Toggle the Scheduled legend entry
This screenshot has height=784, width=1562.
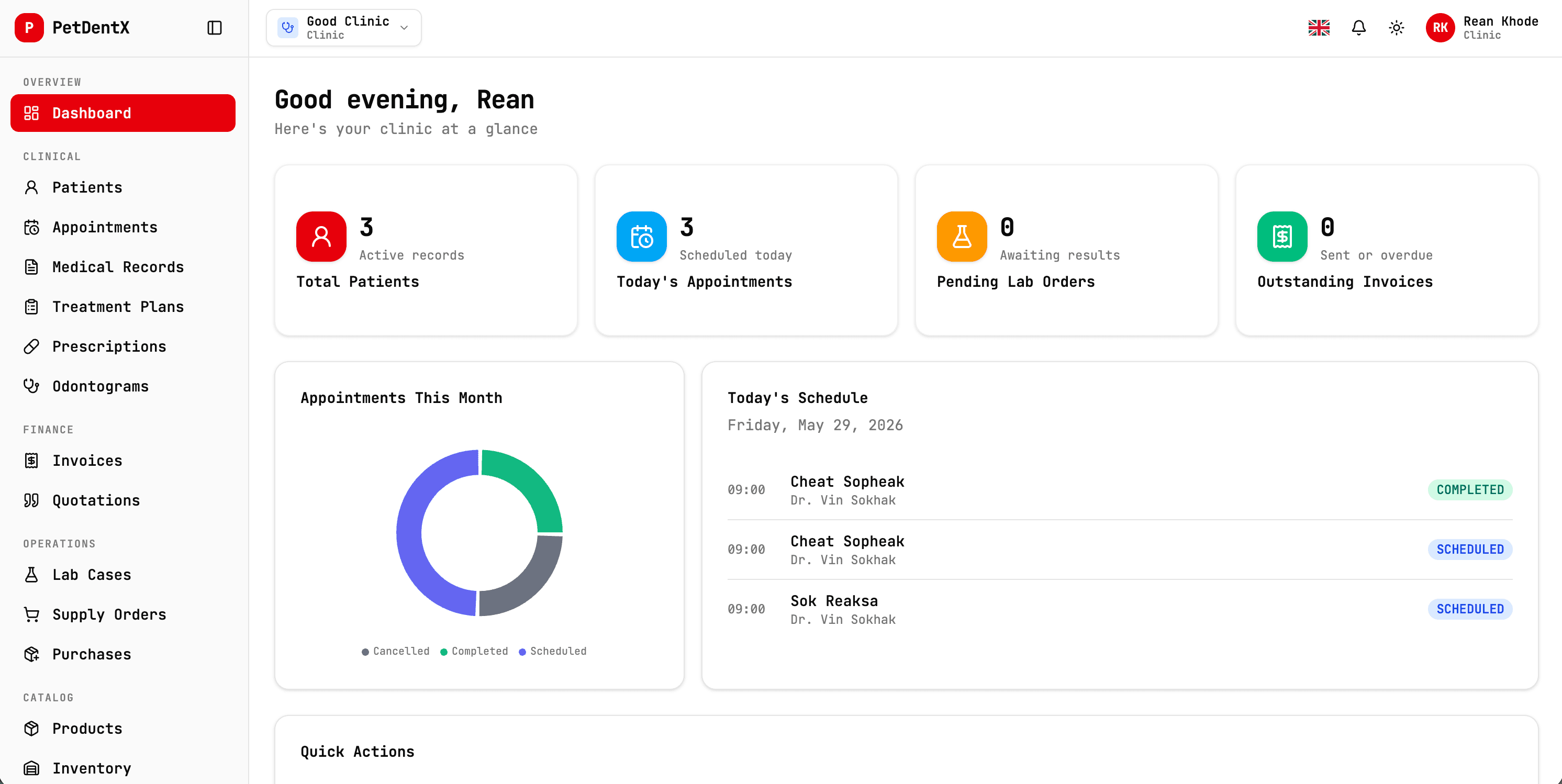click(552, 651)
